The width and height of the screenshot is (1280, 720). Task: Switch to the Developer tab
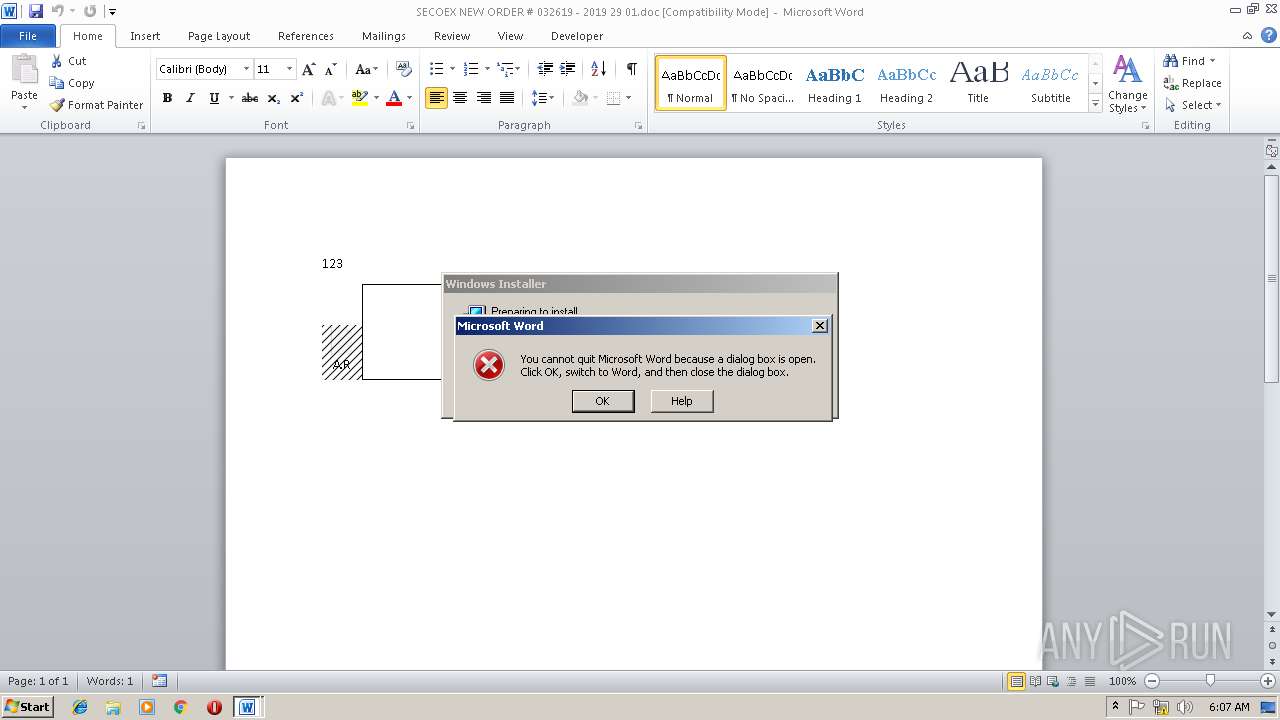[x=577, y=36]
